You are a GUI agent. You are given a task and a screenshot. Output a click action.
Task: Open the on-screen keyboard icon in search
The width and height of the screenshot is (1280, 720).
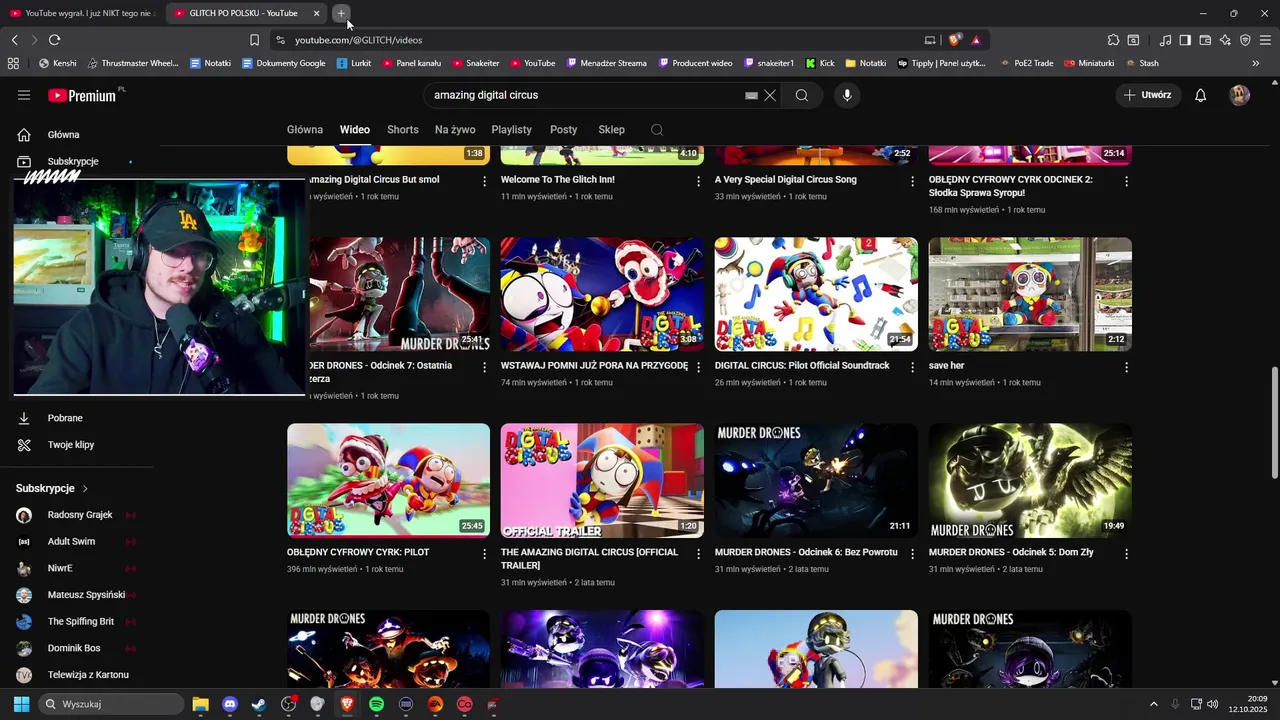751,95
